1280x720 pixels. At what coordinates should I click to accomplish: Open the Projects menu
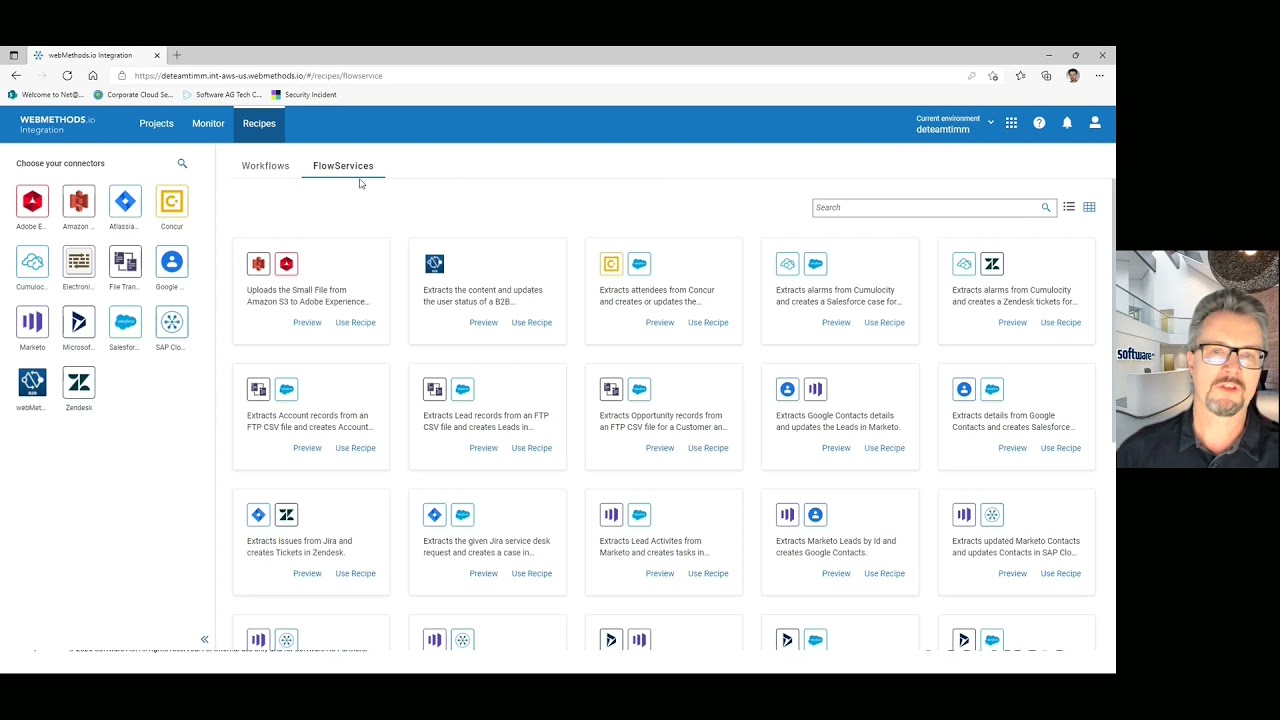[x=156, y=123]
